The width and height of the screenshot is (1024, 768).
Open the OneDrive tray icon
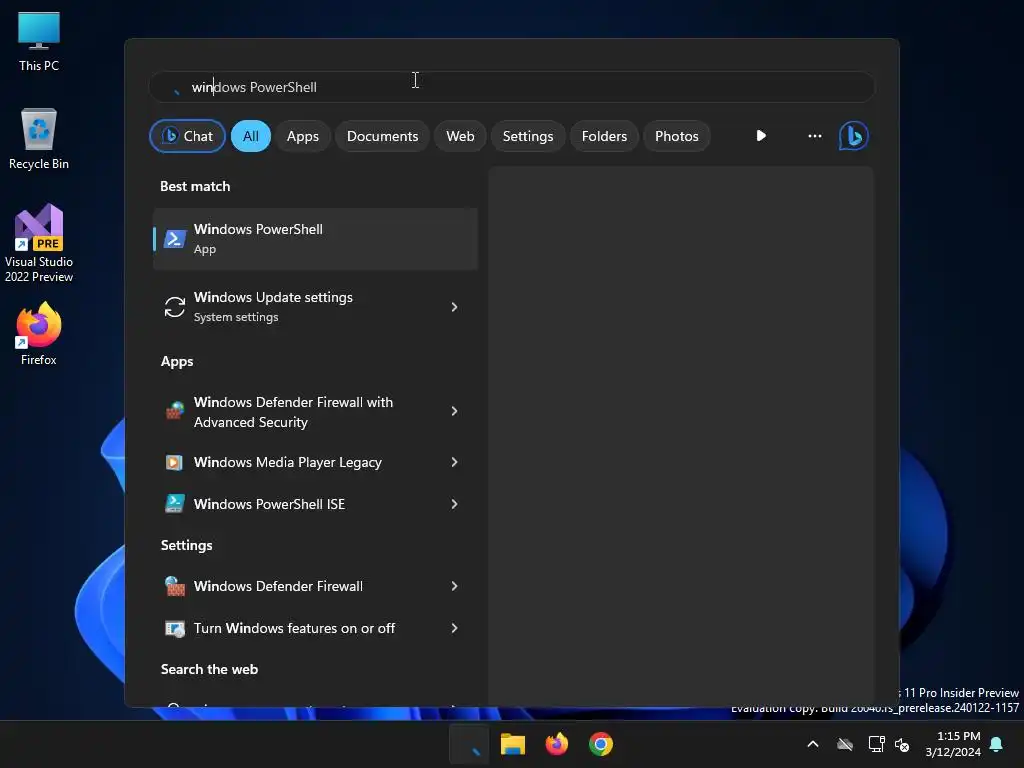(845, 744)
